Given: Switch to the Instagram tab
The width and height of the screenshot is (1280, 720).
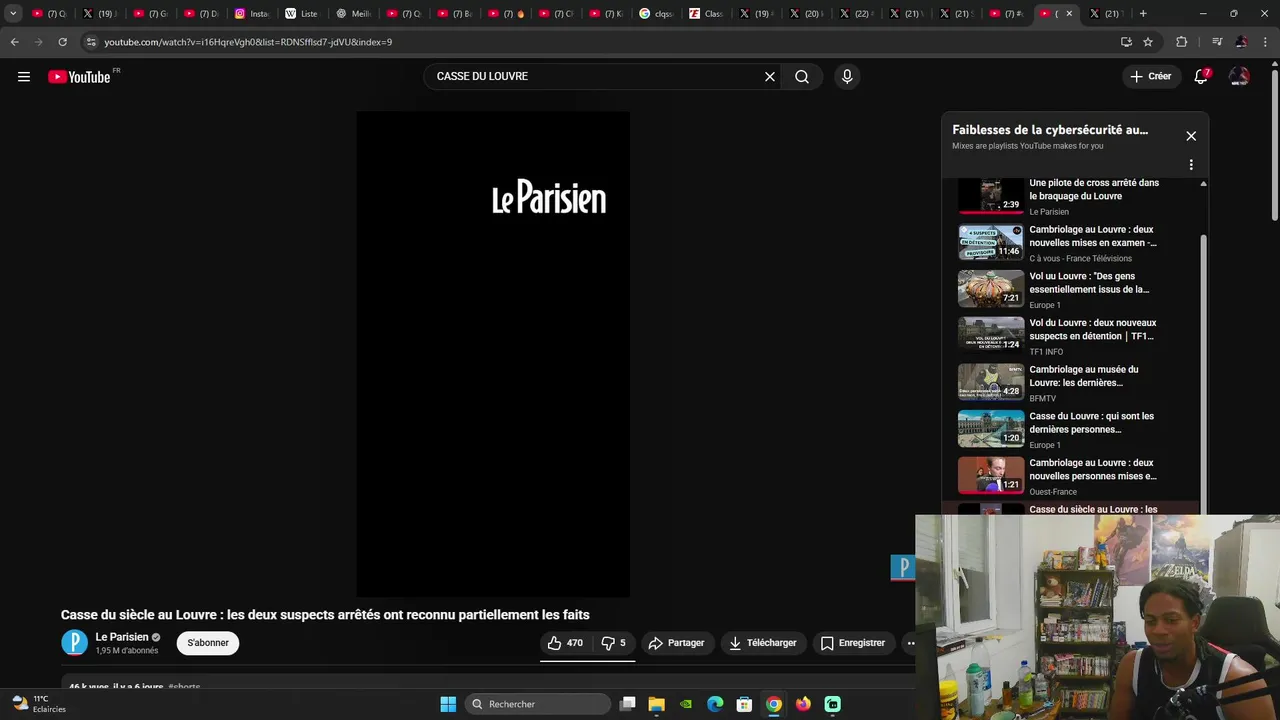Looking at the screenshot, I should pos(252,14).
